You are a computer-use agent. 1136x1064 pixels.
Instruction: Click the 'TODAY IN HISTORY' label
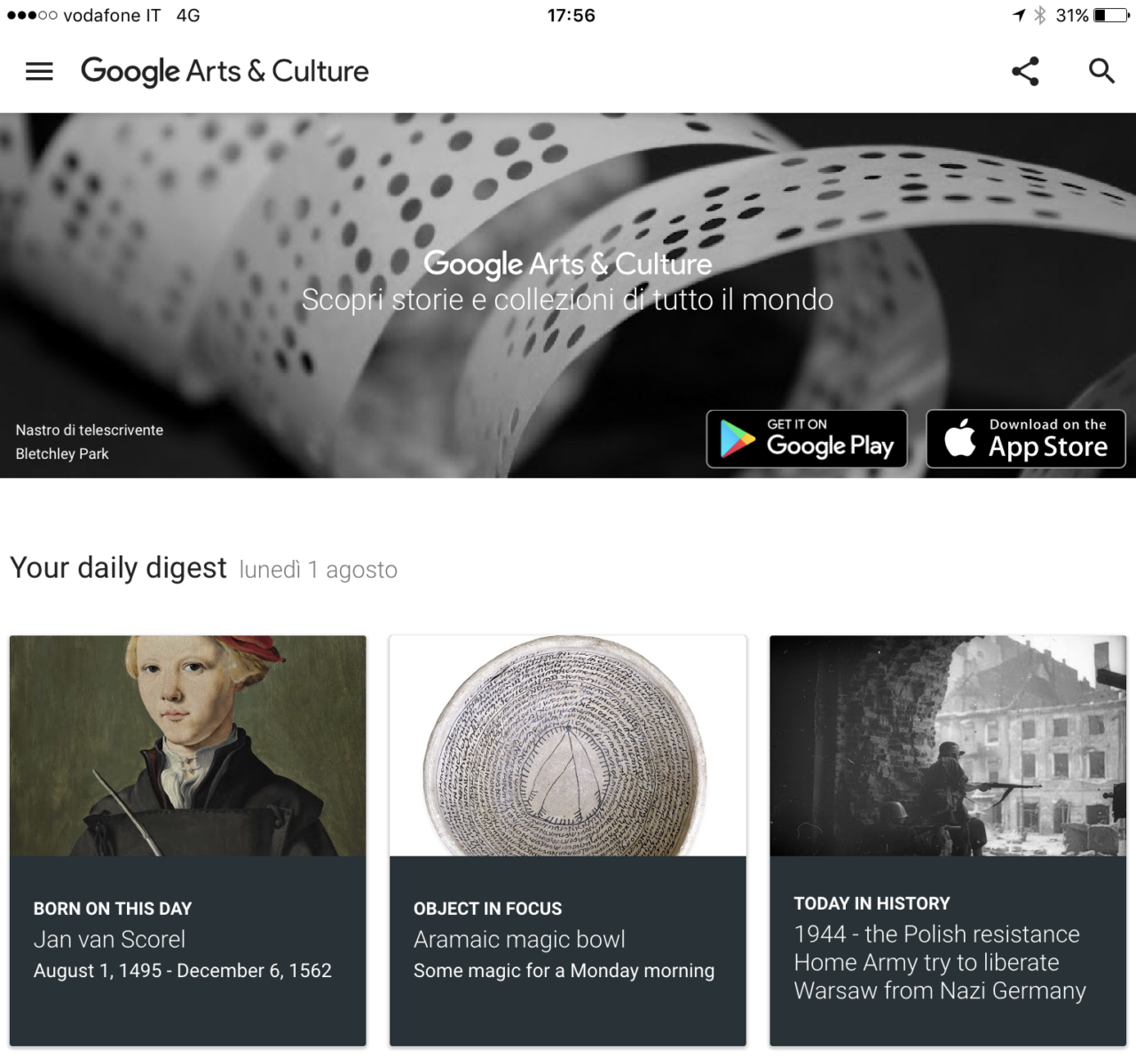point(872,902)
